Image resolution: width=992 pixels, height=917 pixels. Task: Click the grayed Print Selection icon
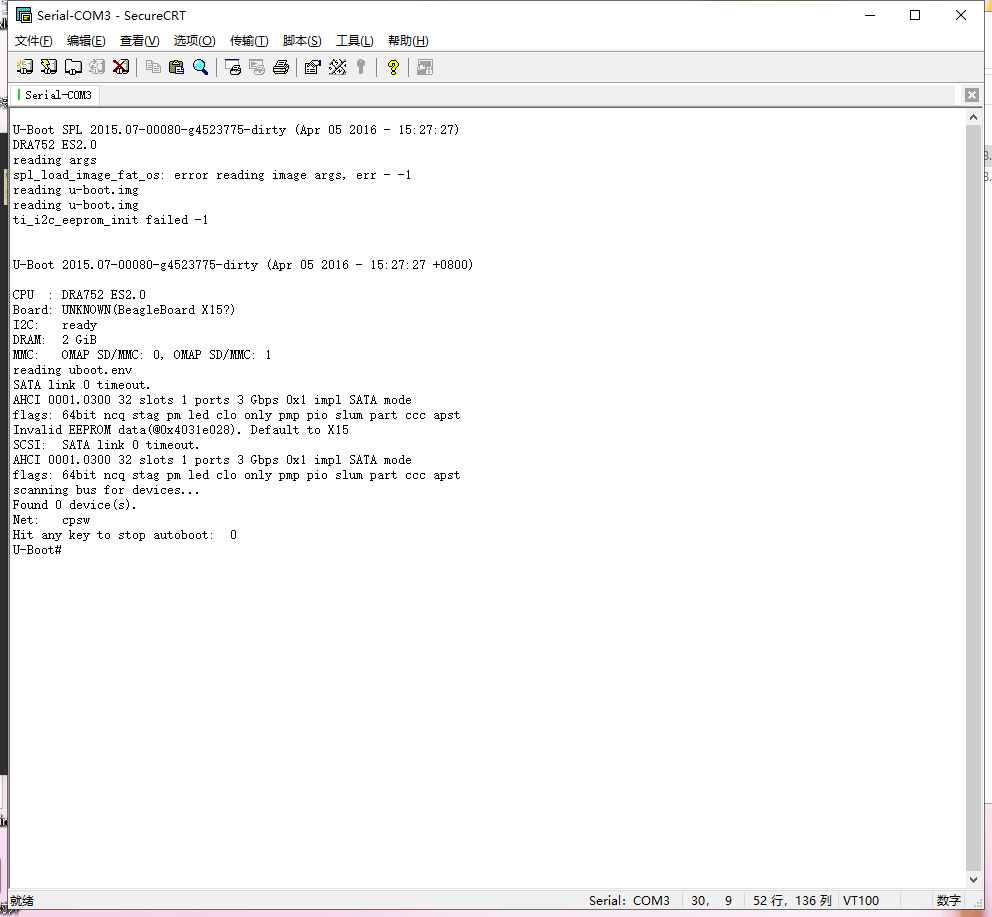(257, 67)
